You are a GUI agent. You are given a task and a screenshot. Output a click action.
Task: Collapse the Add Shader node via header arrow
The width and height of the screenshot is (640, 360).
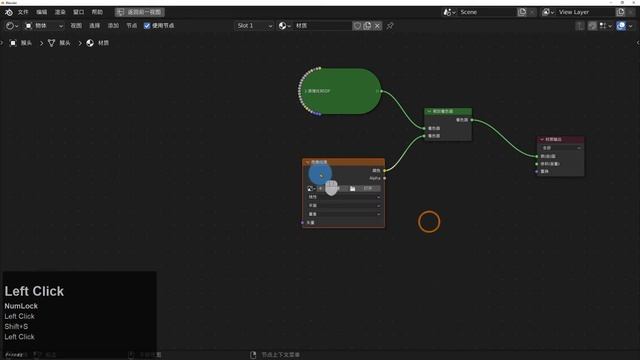point(429,111)
